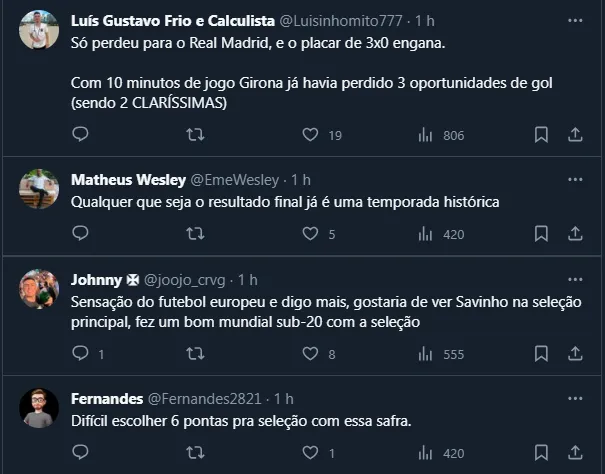Retweet Fernandes's tweet about seleção
Screen dimensions: 605x474
point(196,453)
